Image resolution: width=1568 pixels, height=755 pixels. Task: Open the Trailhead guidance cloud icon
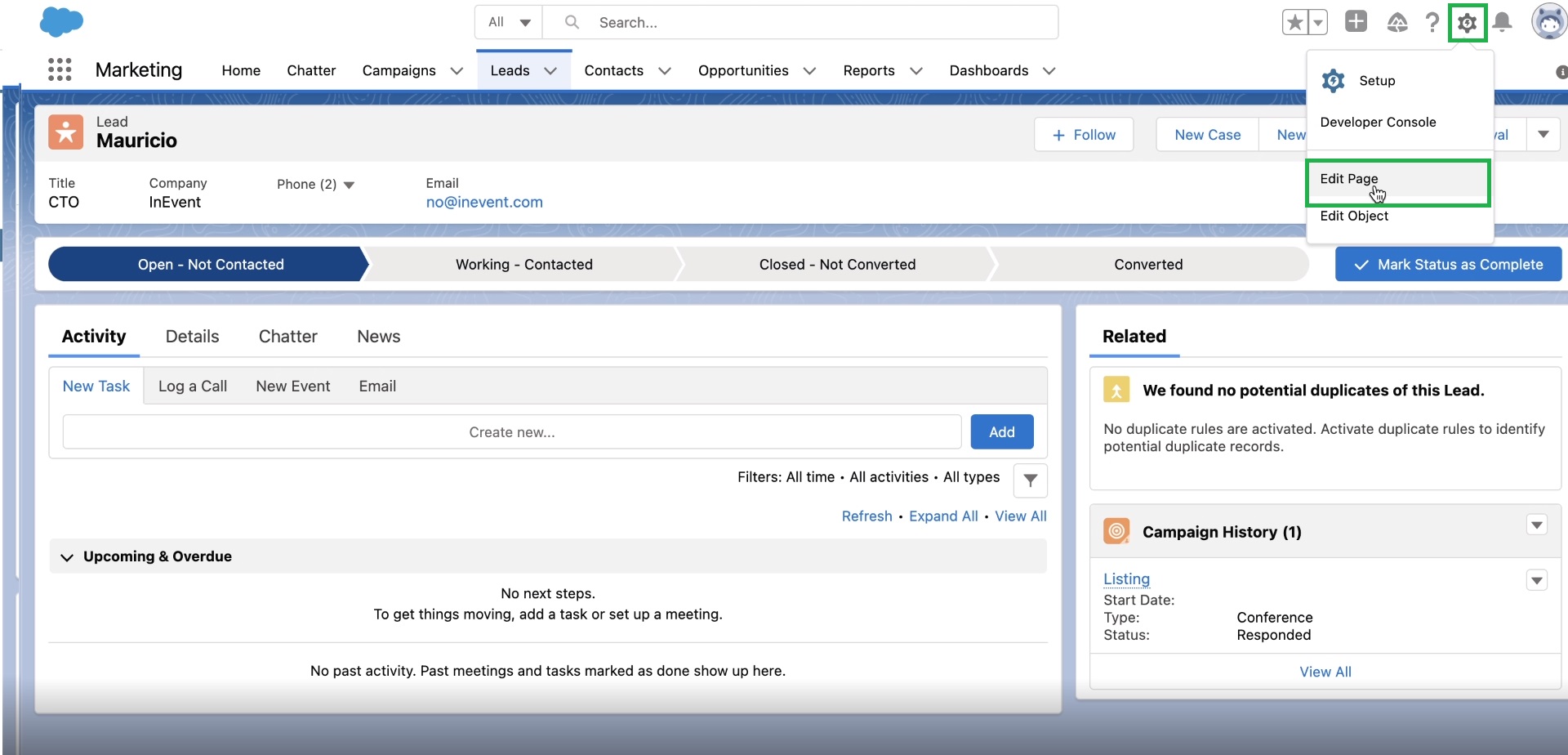(x=1397, y=22)
